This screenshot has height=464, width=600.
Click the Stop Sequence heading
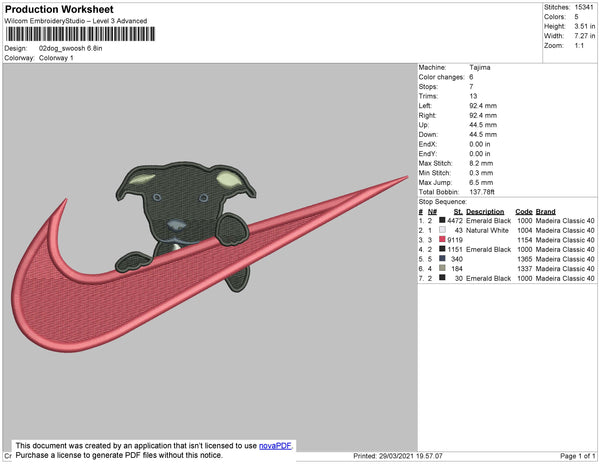[x=443, y=202]
